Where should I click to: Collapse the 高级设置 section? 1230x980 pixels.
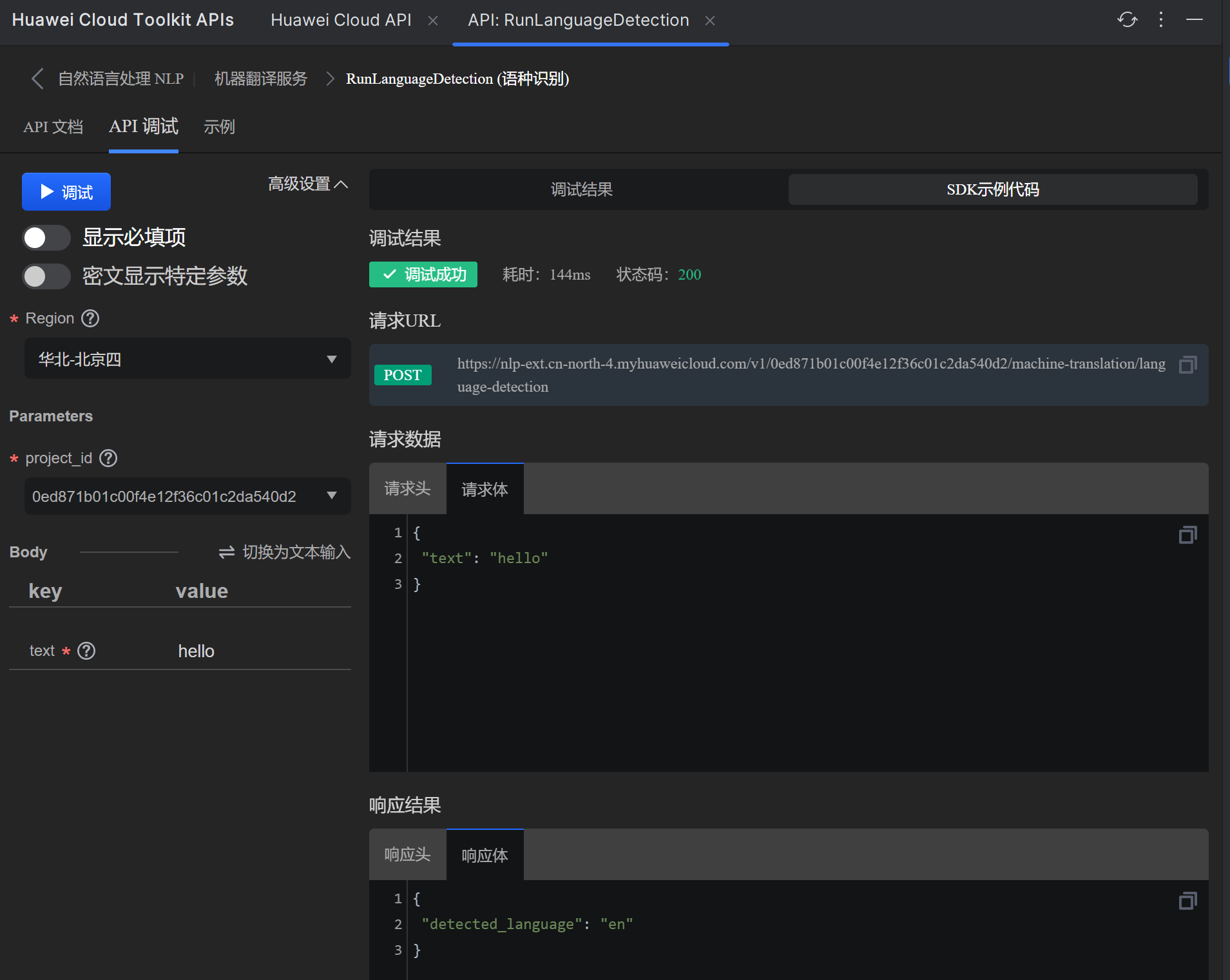pos(308,184)
